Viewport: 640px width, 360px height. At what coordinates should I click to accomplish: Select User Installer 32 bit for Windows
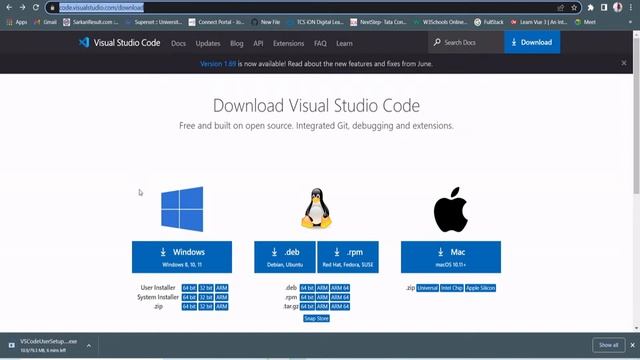pos(206,288)
